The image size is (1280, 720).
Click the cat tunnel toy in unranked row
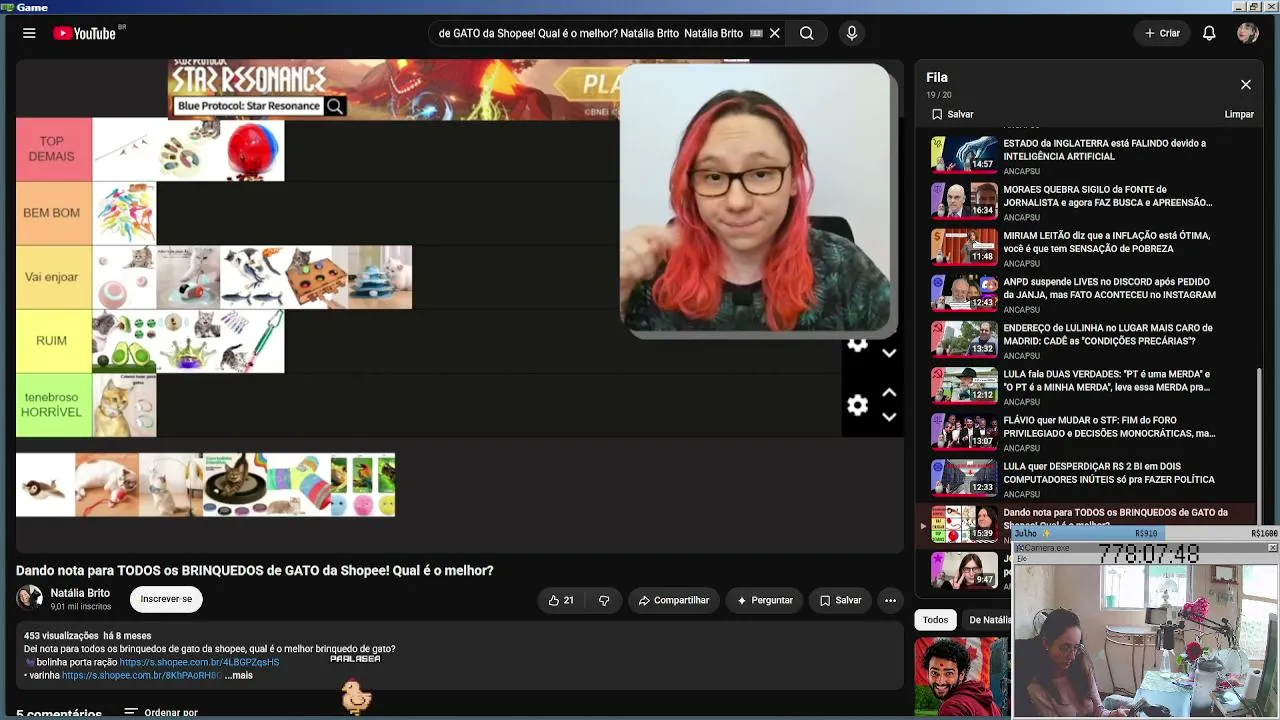298,485
